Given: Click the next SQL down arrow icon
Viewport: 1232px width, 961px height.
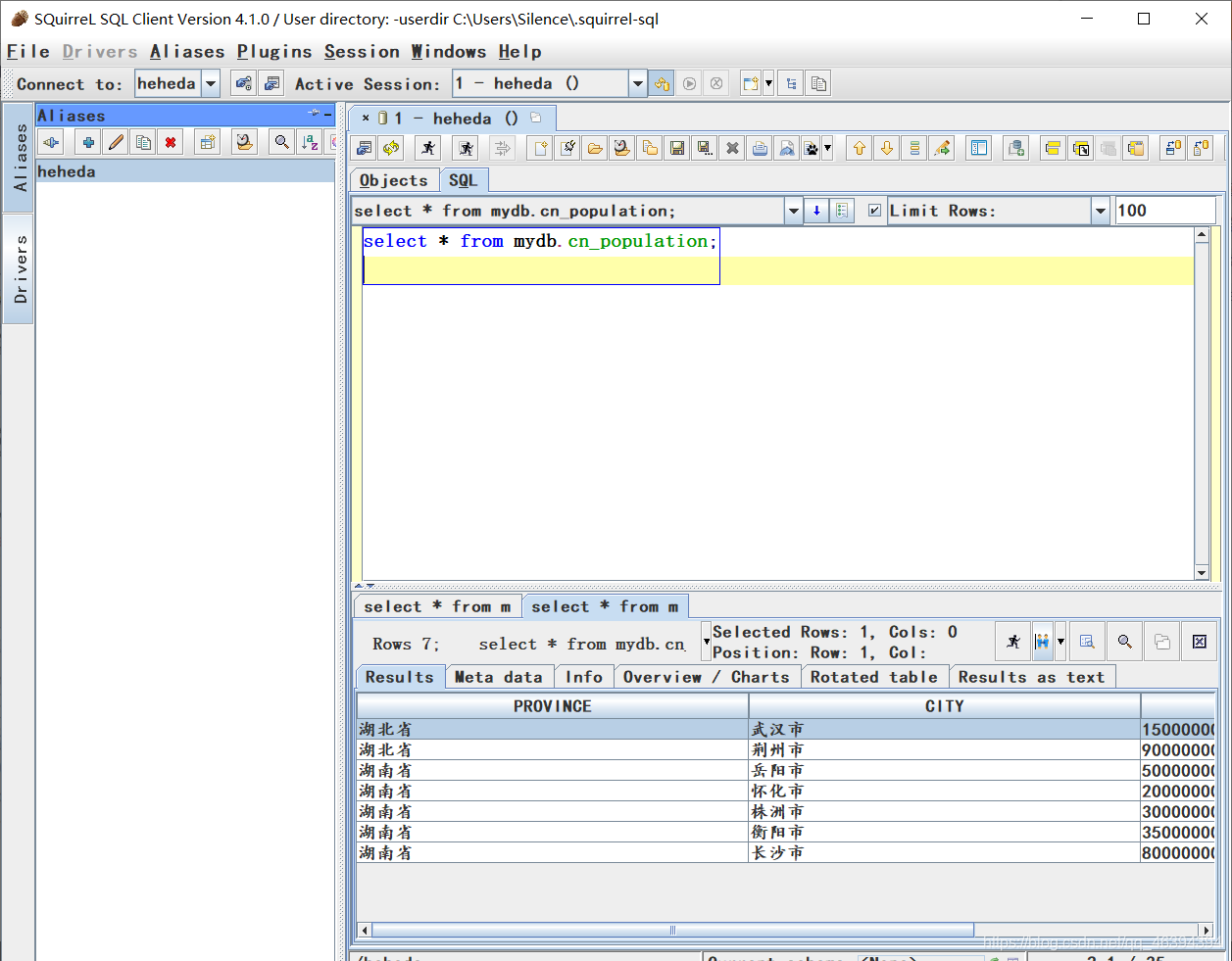Looking at the screenshot, I should tap(887, 148).
